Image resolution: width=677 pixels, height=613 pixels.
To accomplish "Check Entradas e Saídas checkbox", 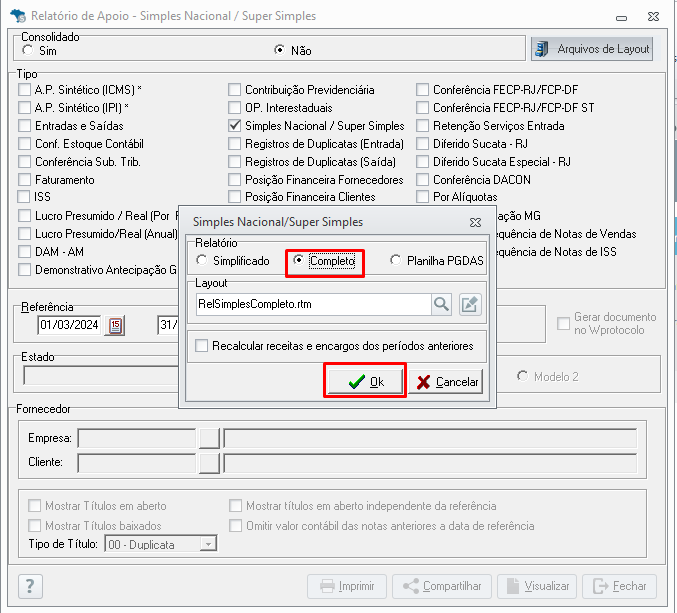I will [x=25, y=126].
